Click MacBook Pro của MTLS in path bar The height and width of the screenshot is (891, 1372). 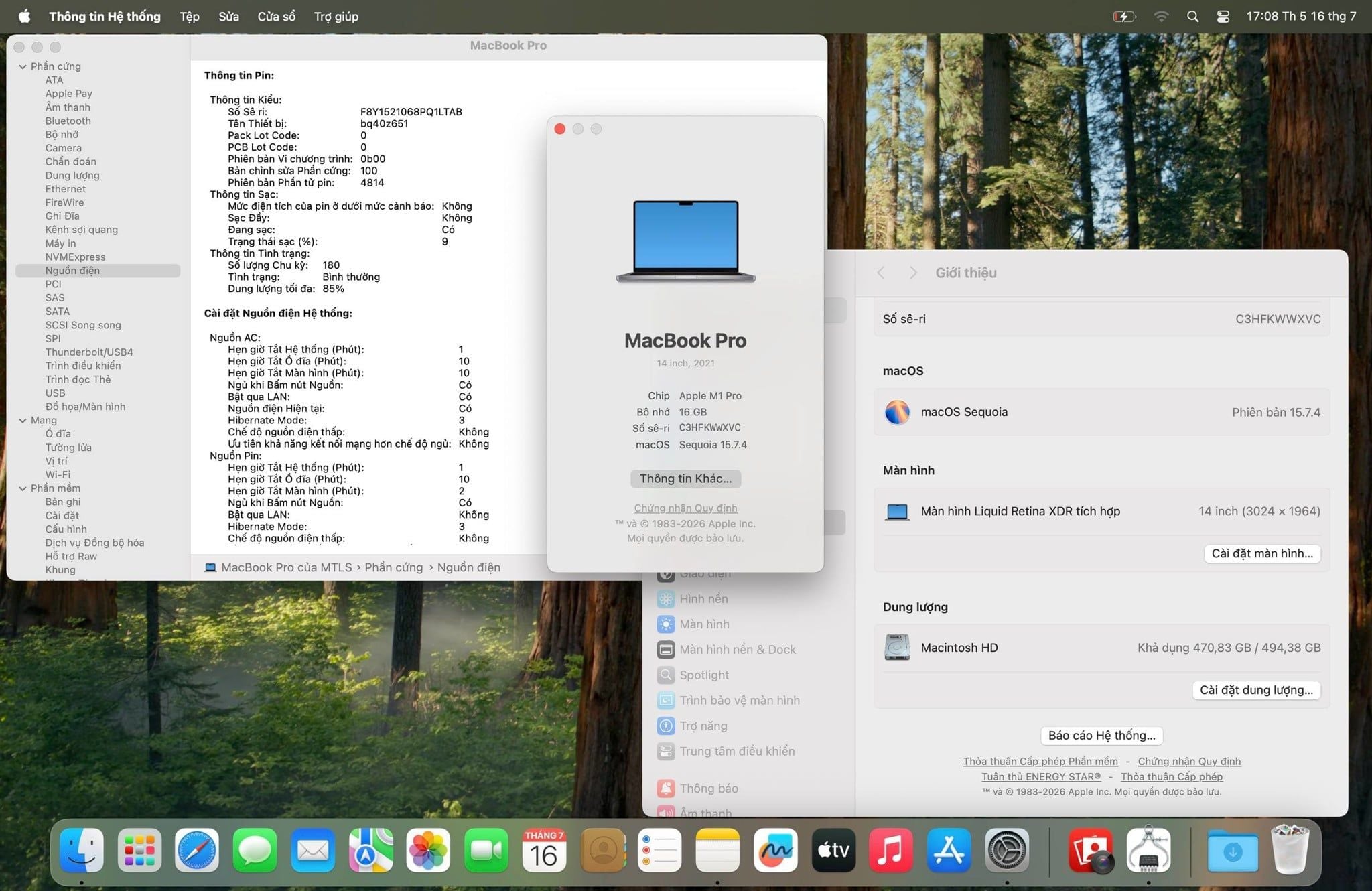coord(278,567)
